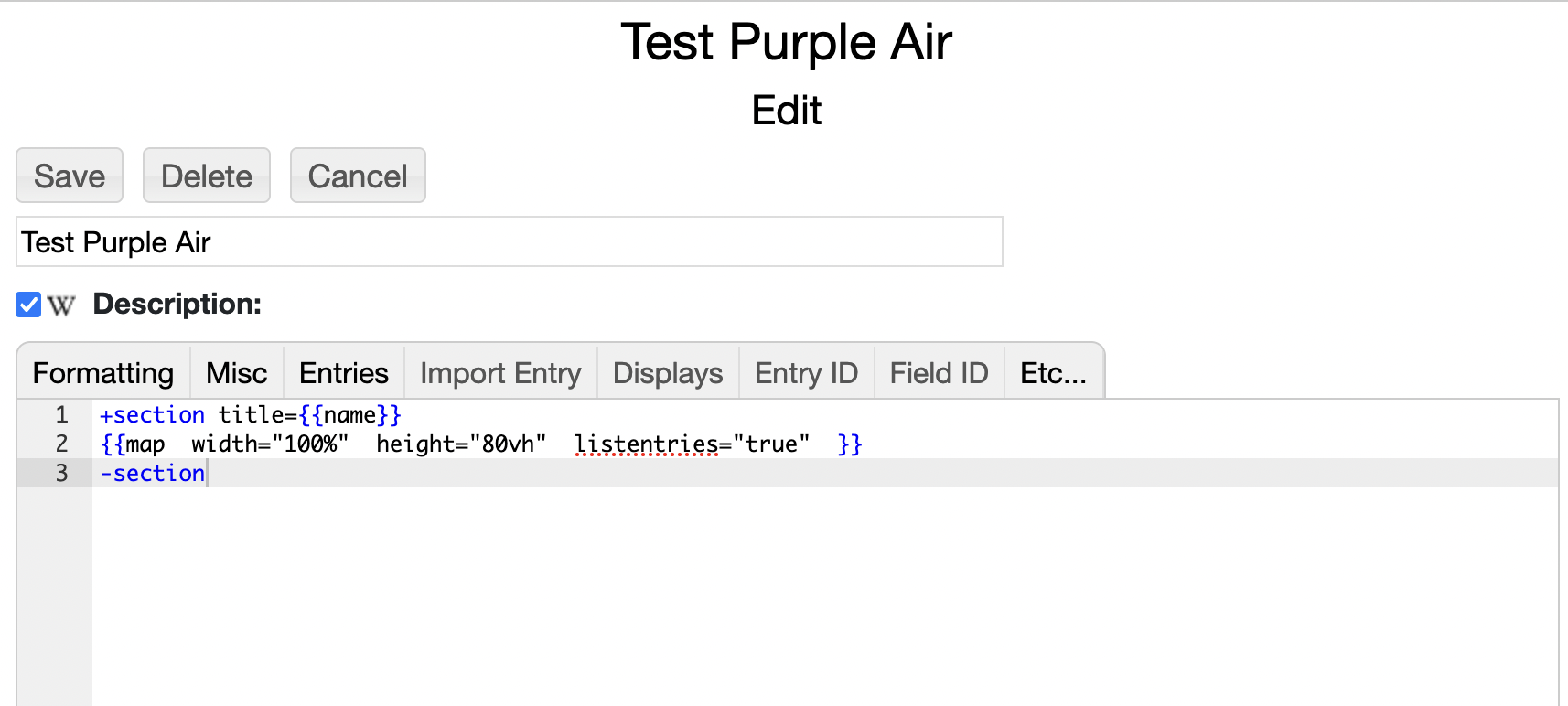Open the Displays menu item
The height and width of the screenshot is (706, 1568).
(x=668, y=373)
